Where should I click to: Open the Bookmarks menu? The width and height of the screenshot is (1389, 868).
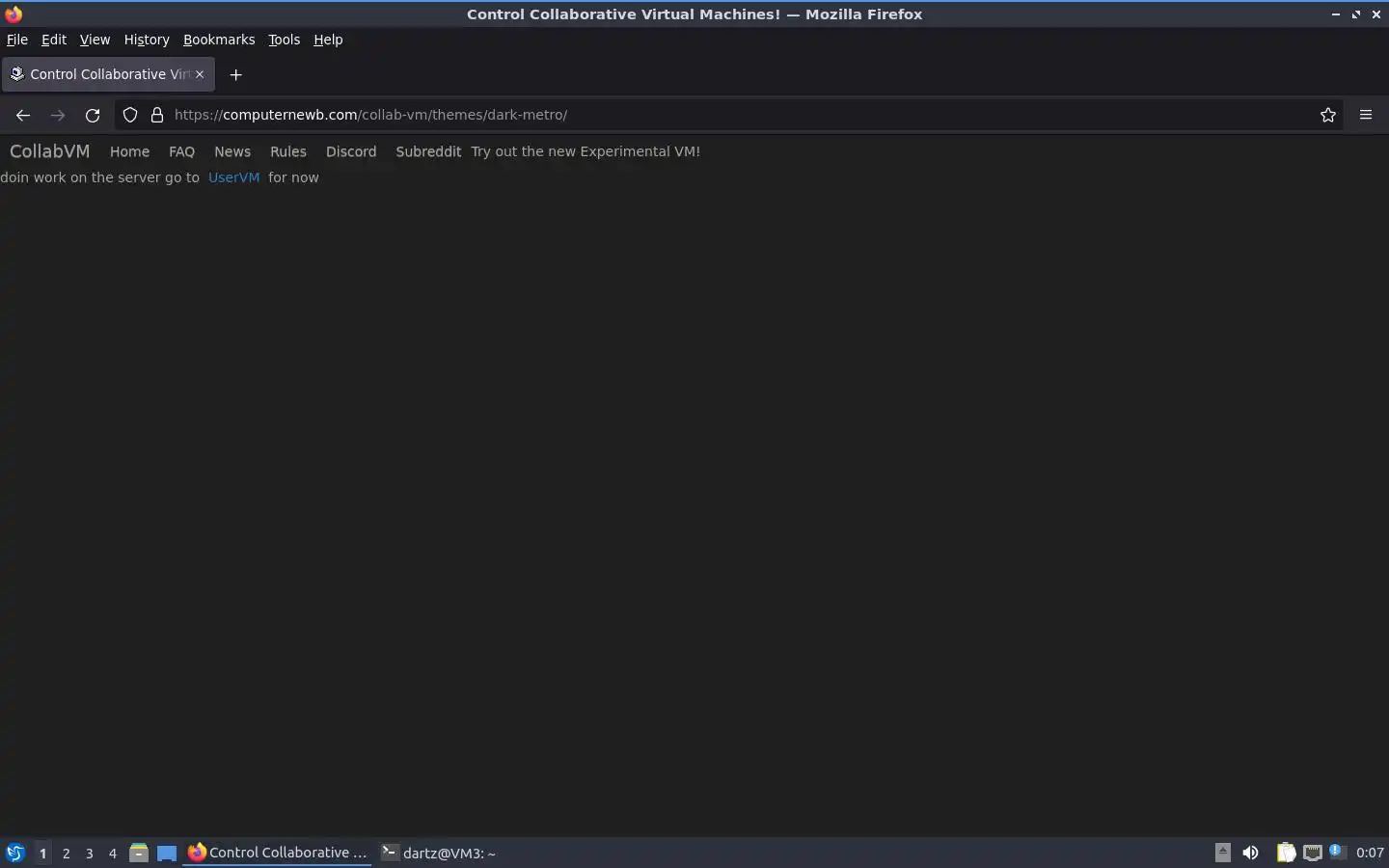click(x=219, y=40)
